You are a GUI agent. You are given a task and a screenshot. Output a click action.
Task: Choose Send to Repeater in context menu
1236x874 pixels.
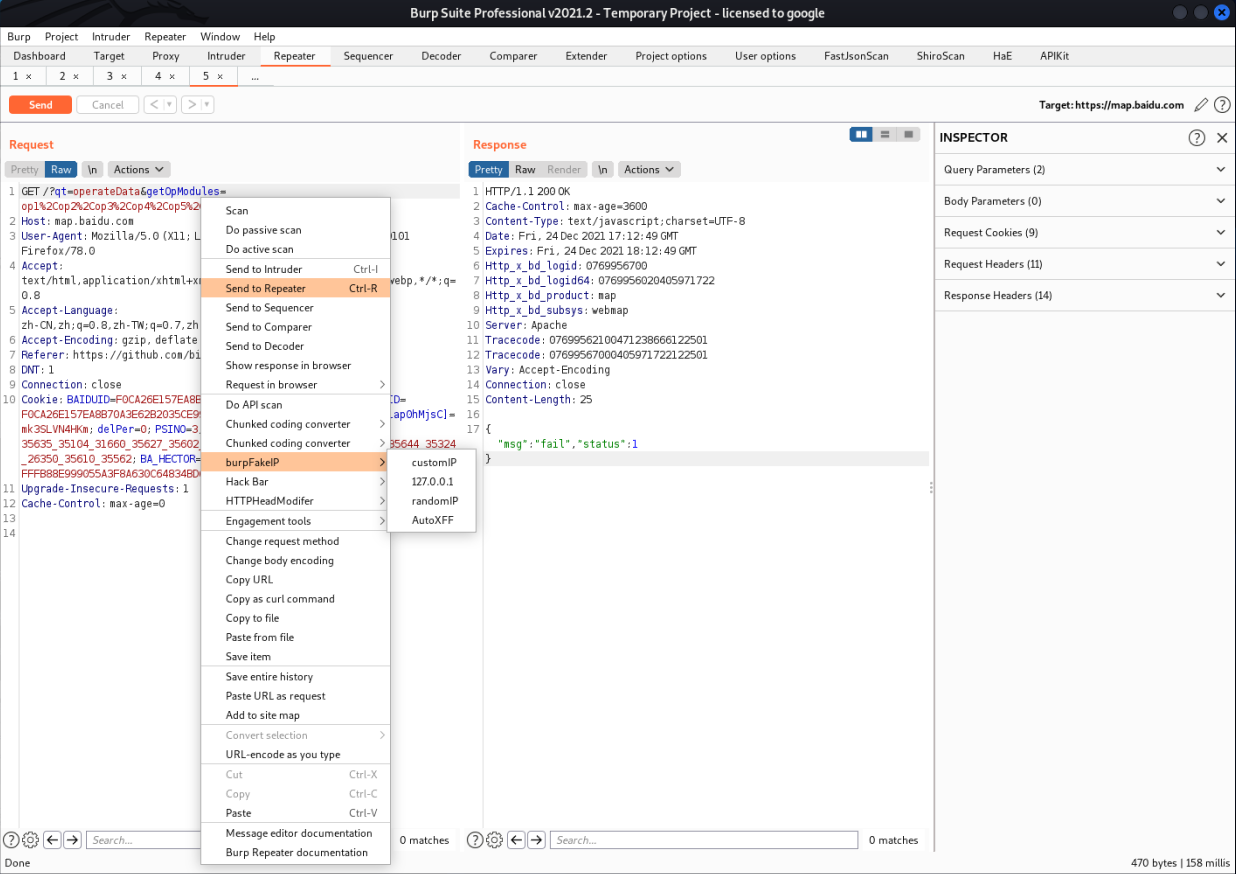coord(295,289)
